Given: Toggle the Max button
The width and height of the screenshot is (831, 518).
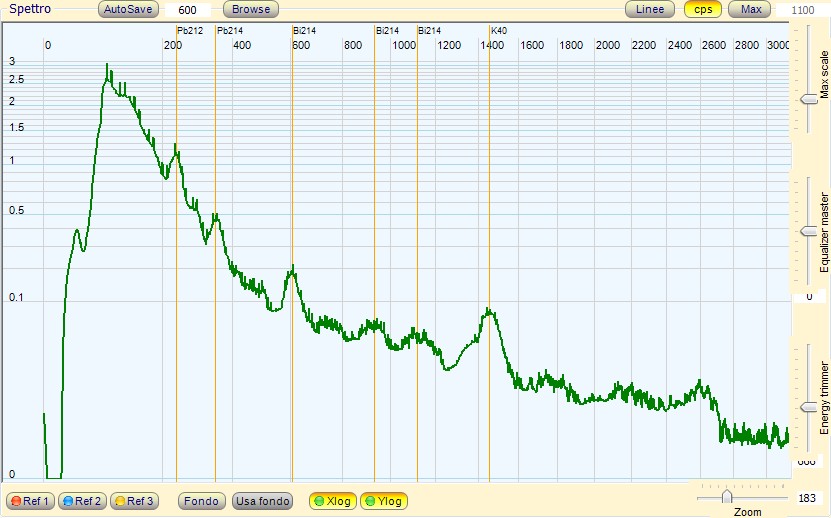Looking at the screenshot, I should (x=750, y=9).
